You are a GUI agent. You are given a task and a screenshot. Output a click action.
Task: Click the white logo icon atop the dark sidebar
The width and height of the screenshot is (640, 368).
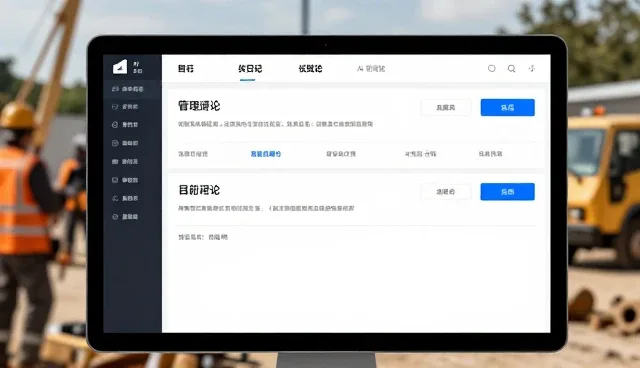pyautogui.click(x=120, y=67)
